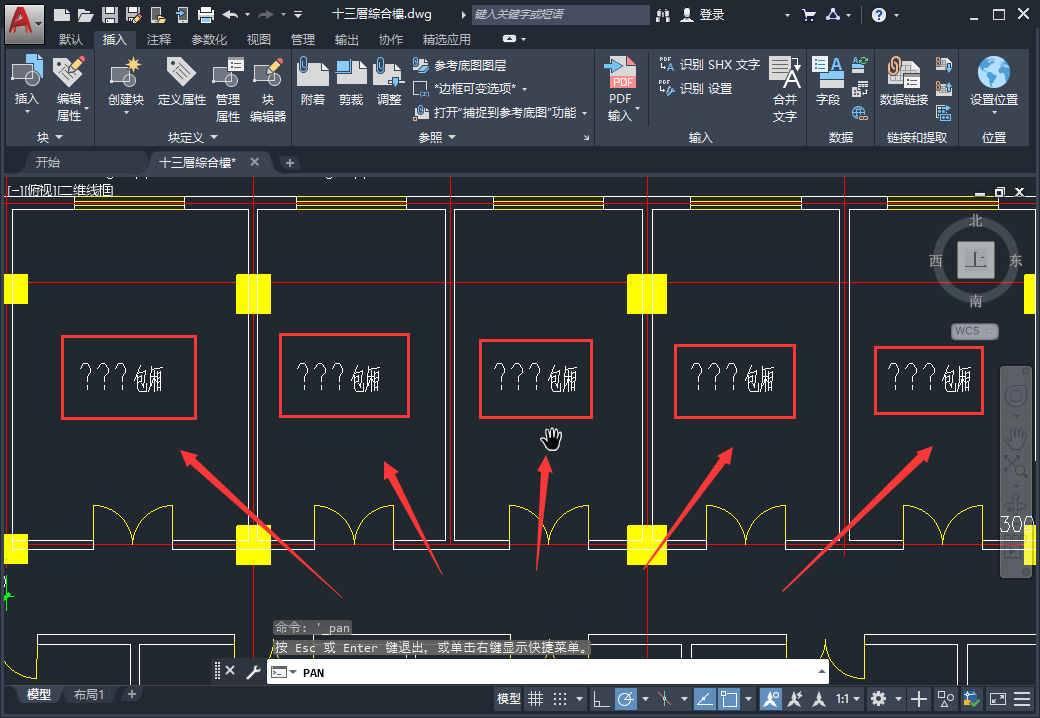This screenshot has width=1040, height=718.
Task: Toggle 2D object snap in status bar
Action: pos(729,699)
